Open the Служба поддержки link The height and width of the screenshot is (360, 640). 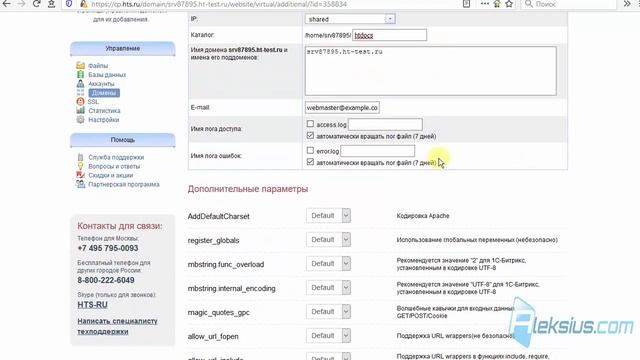tap(116, 157)
